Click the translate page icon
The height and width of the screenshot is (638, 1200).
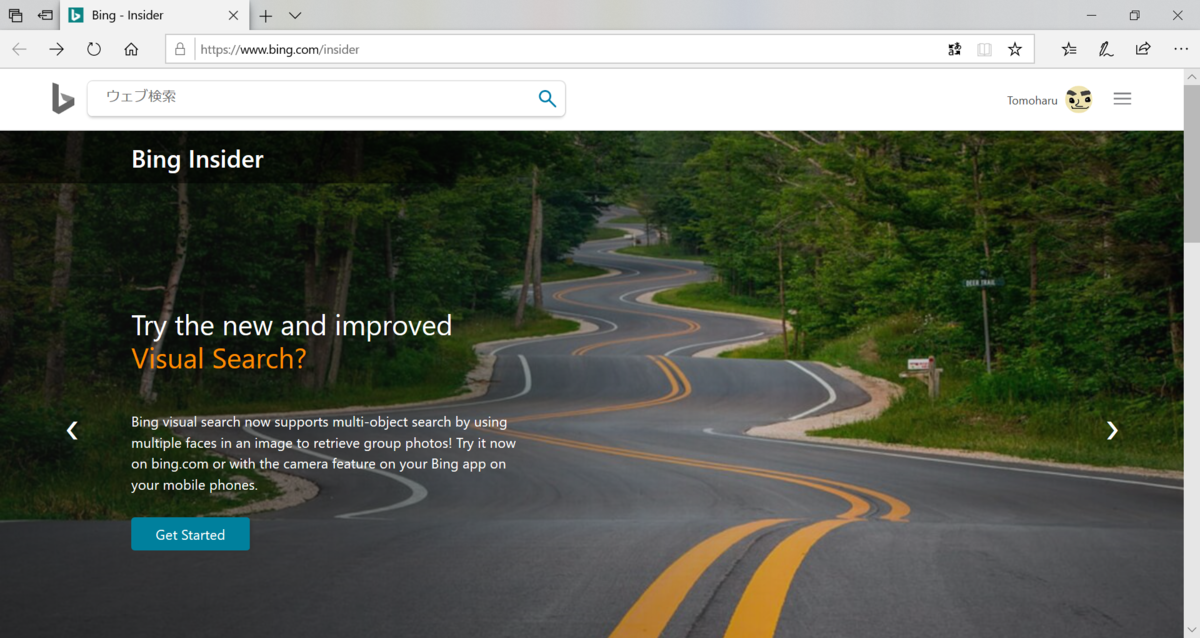954,49
